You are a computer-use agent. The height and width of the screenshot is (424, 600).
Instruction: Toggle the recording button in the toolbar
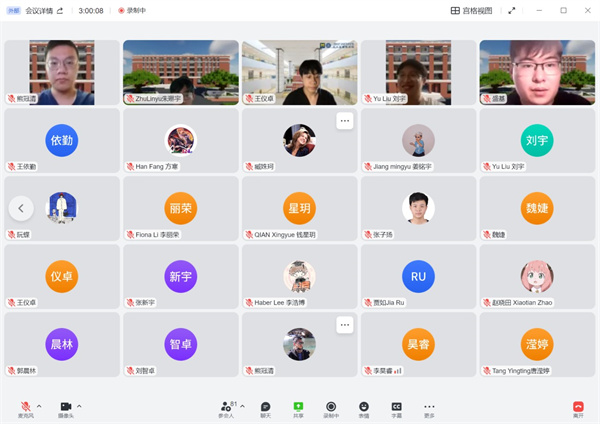click(331, 407)
